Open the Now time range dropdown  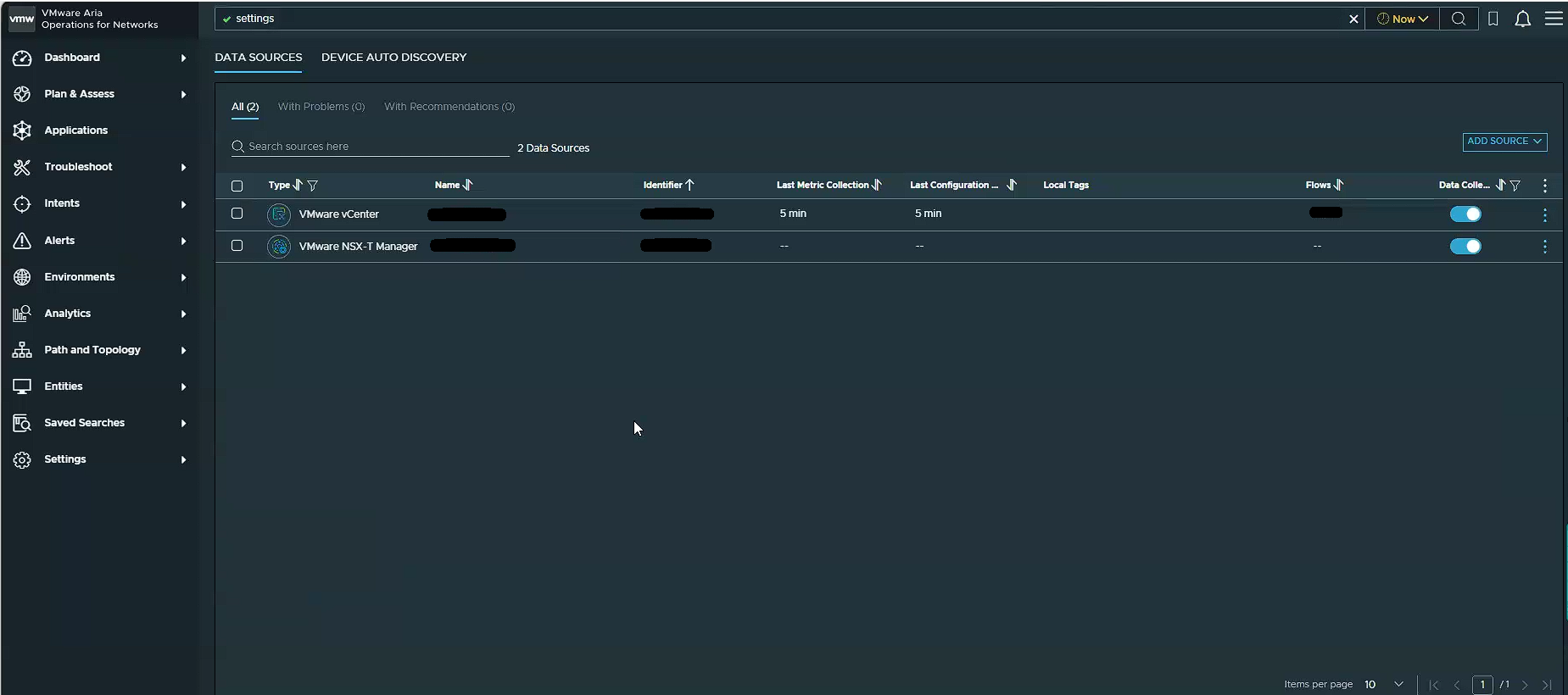[1403, 19]
